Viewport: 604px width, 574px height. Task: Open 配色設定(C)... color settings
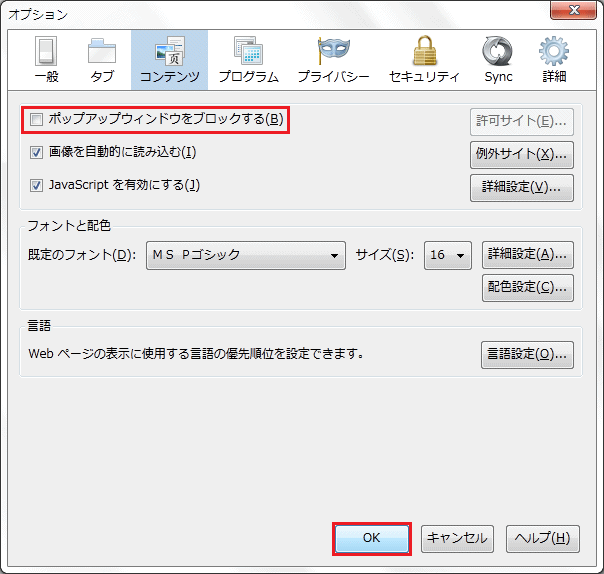(528, 288)
